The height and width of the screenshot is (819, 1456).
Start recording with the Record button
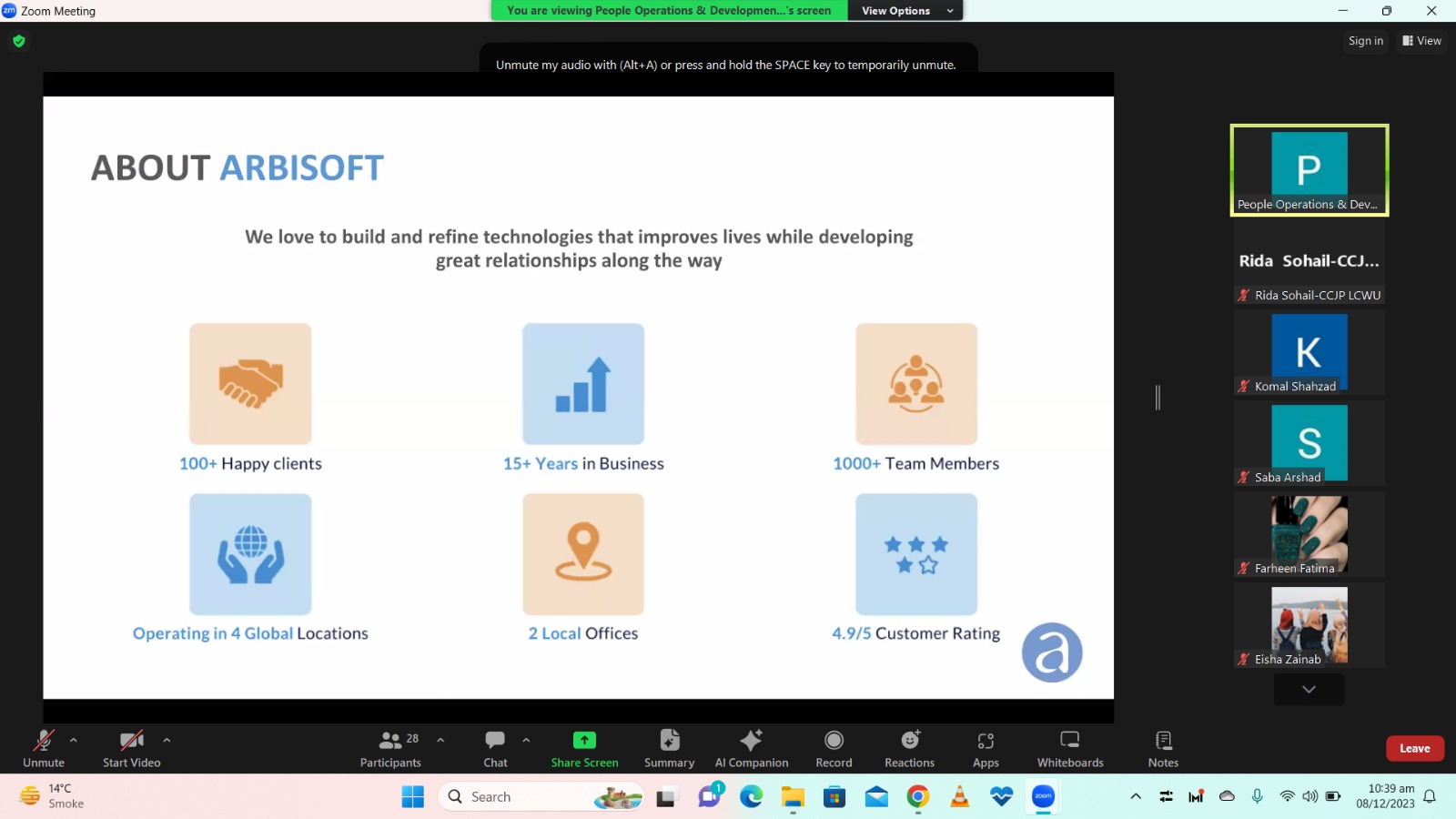coord(834,748)
